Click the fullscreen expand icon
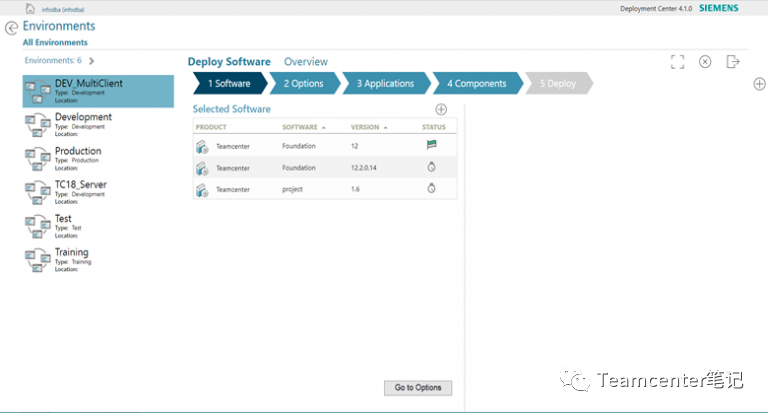 (677, 62)
